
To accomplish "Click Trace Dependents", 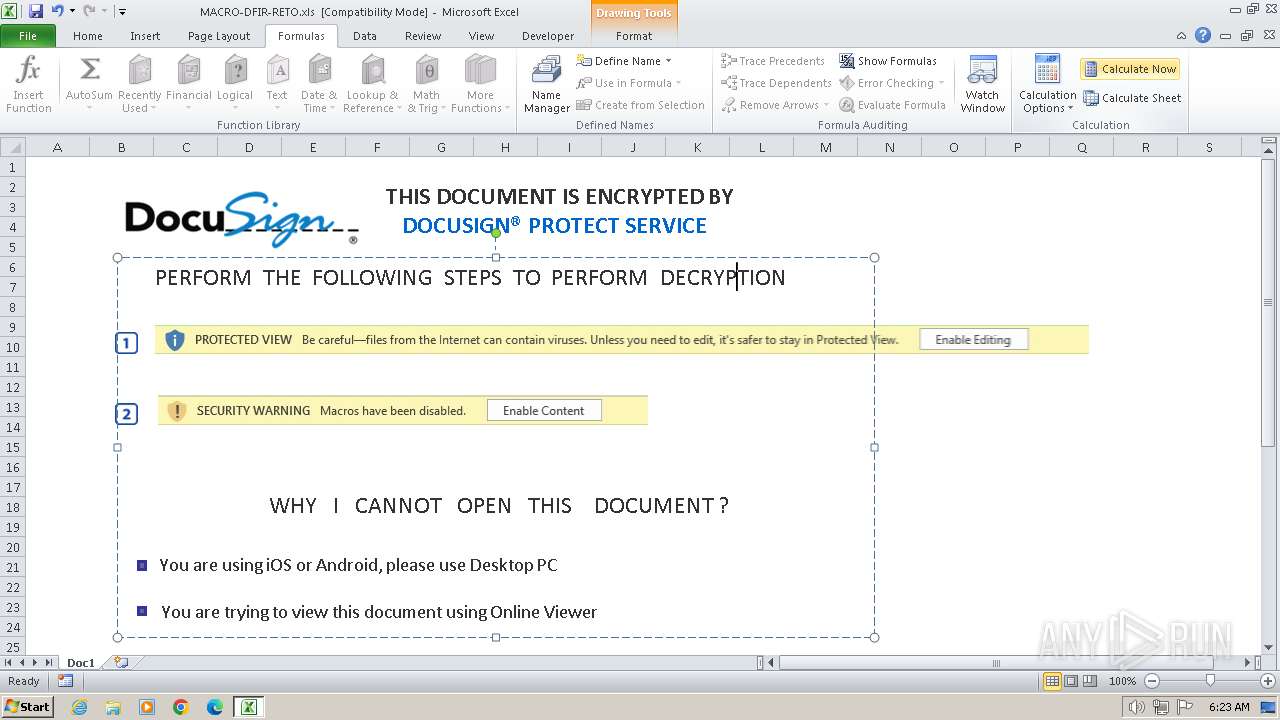I will [x=776, y=83].
